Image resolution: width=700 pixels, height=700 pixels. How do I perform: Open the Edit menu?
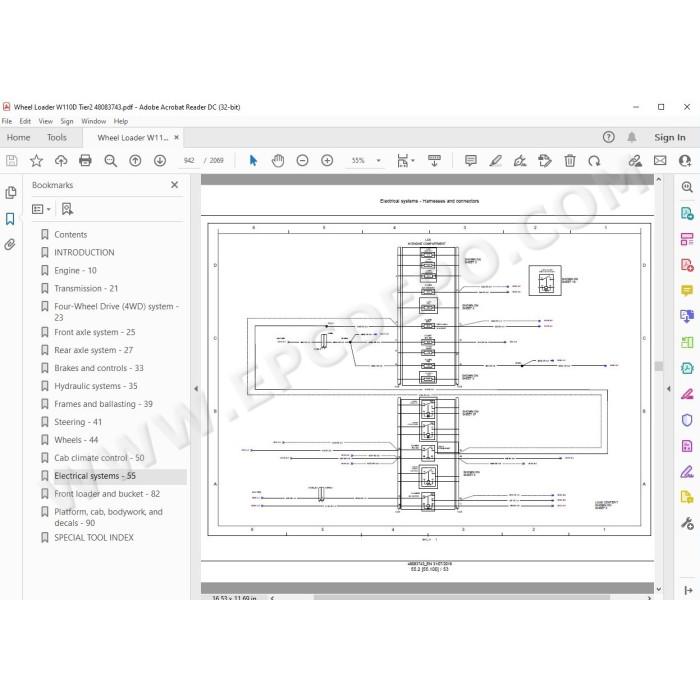pyautogui.click(x=25, y=121)
